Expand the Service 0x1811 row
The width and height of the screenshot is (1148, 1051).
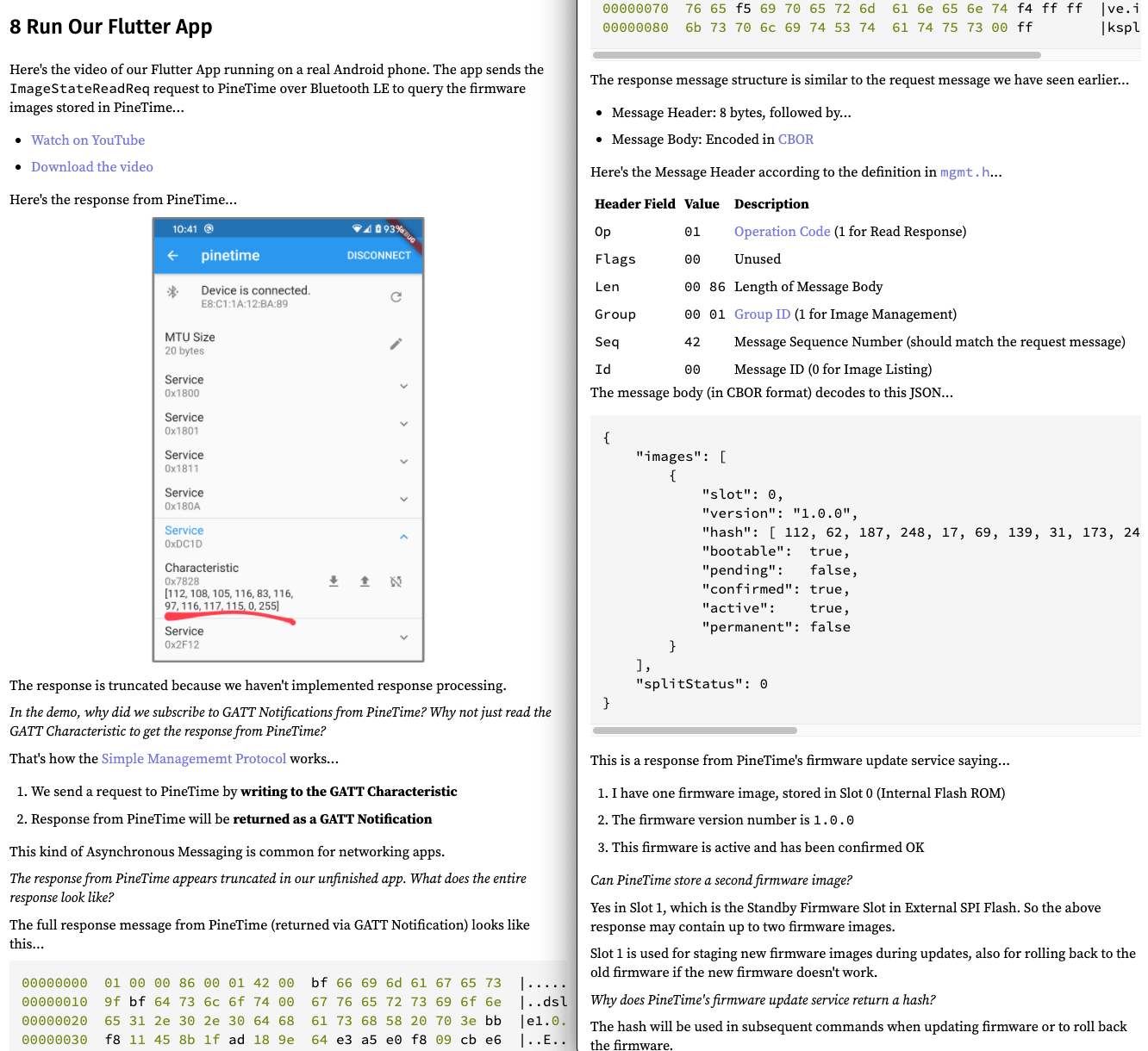403,462
